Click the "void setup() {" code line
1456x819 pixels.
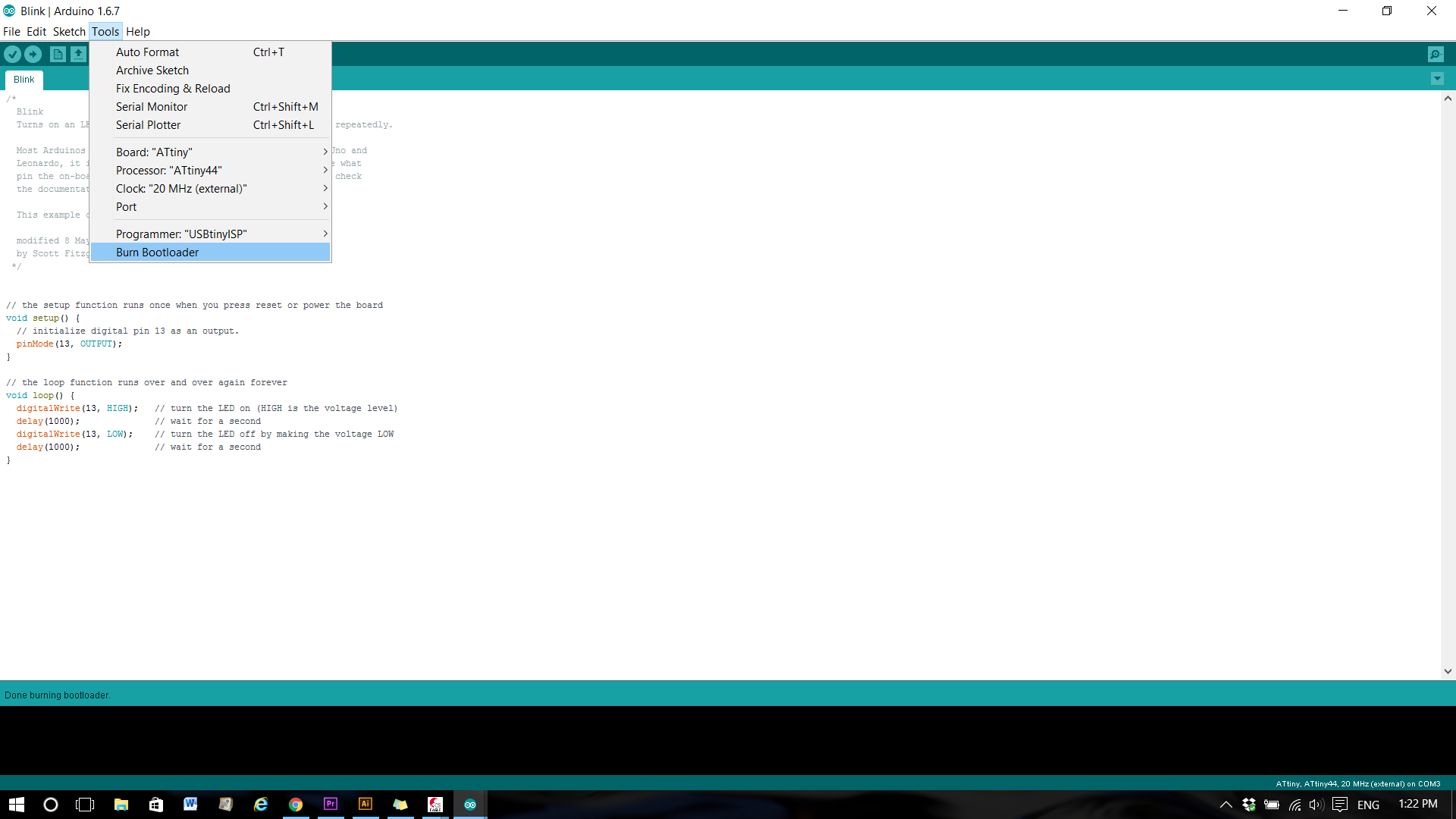[43, 318]
